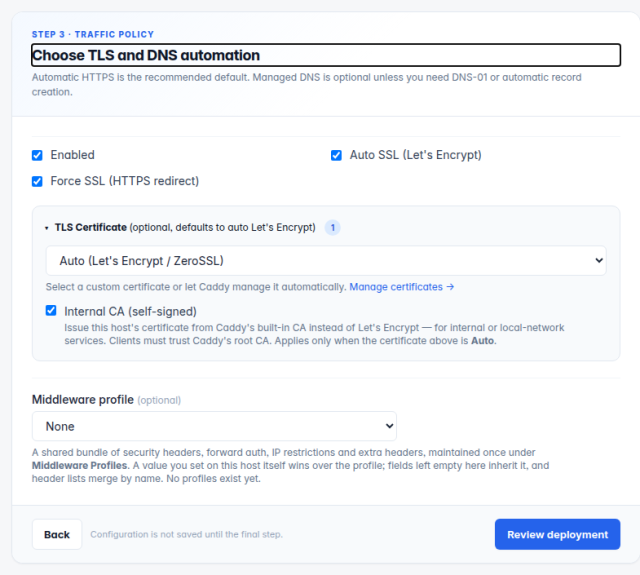Click the 'Configuration is not saved until the final step' note
The image size is (640, 575).
click(187, 534)
